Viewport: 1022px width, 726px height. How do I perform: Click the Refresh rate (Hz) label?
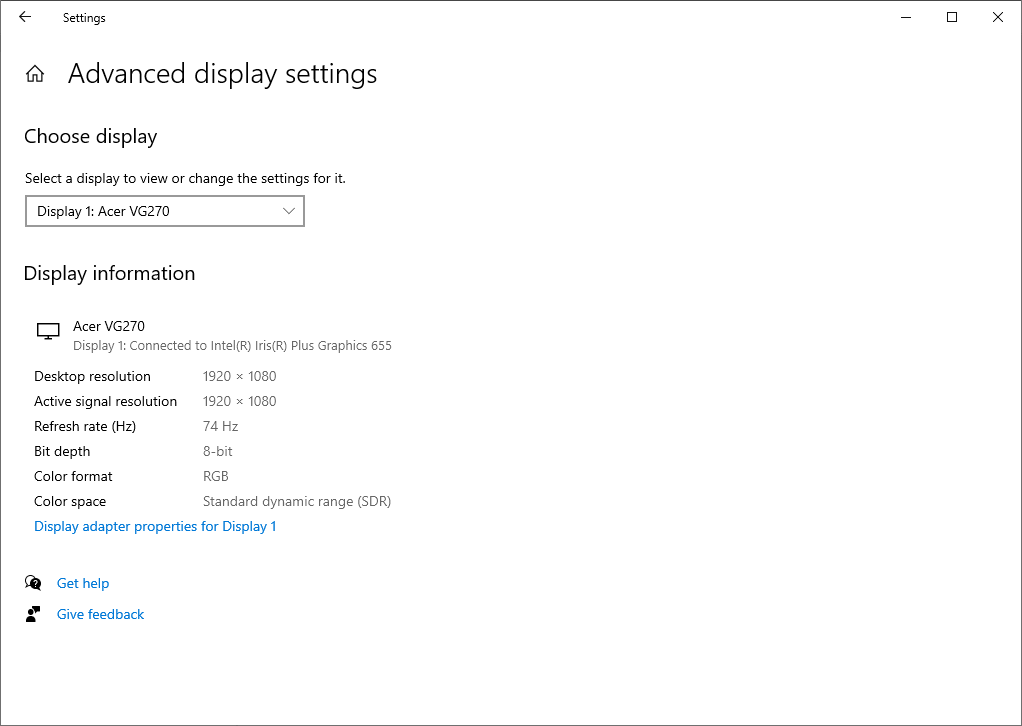[x=85, y=426]
